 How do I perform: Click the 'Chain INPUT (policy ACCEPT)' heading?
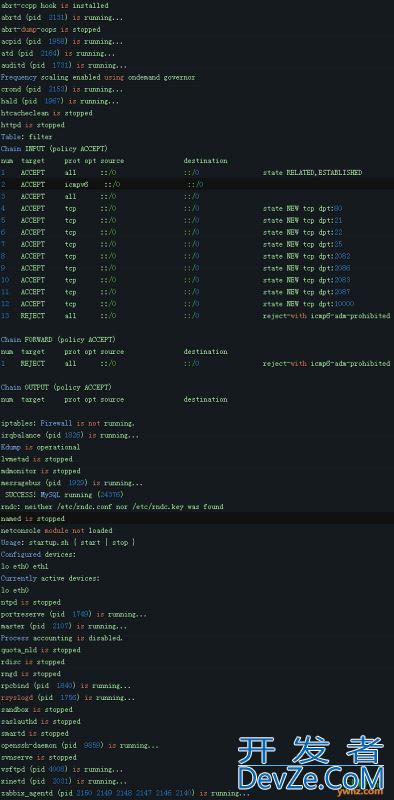click(54, 149)
